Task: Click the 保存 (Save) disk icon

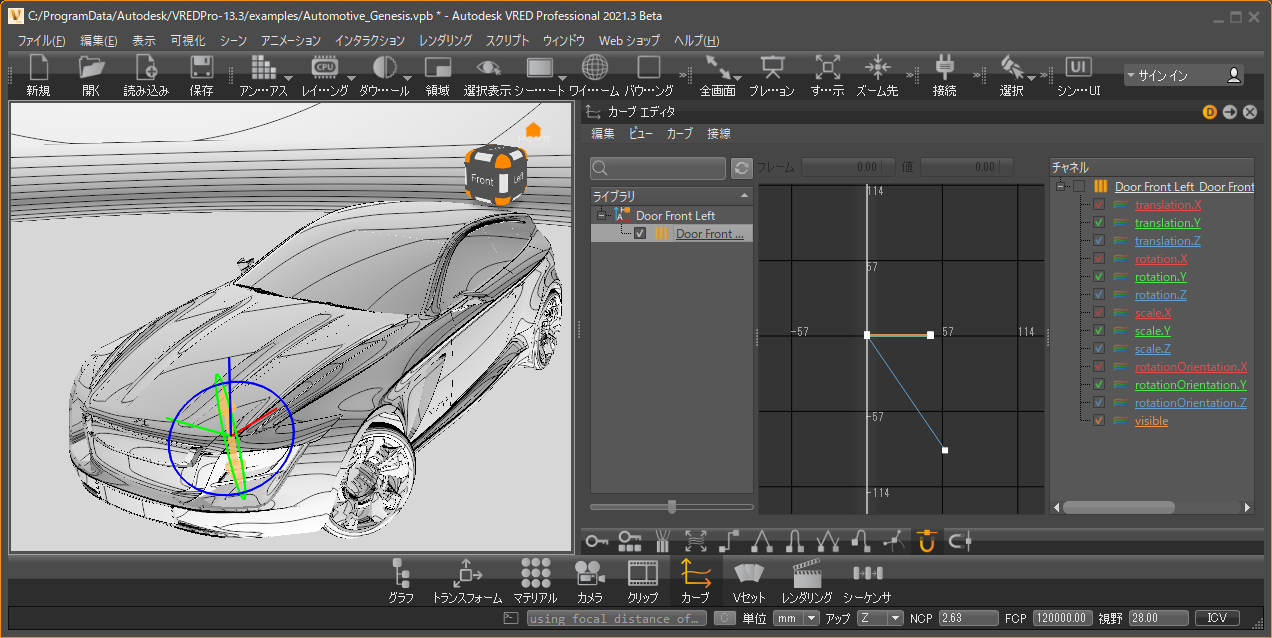Action: (200, 68)
